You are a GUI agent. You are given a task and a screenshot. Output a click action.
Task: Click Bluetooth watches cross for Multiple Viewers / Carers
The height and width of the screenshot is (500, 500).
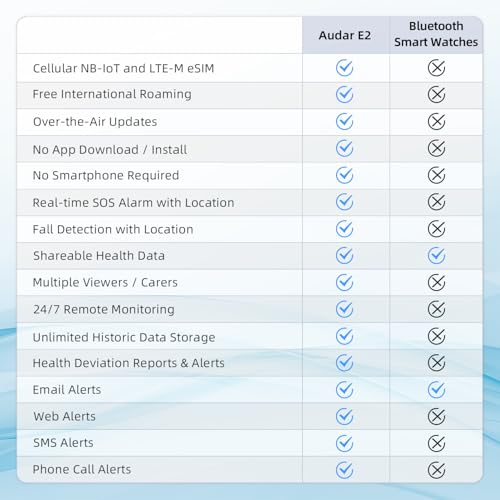tap(436, 283)
